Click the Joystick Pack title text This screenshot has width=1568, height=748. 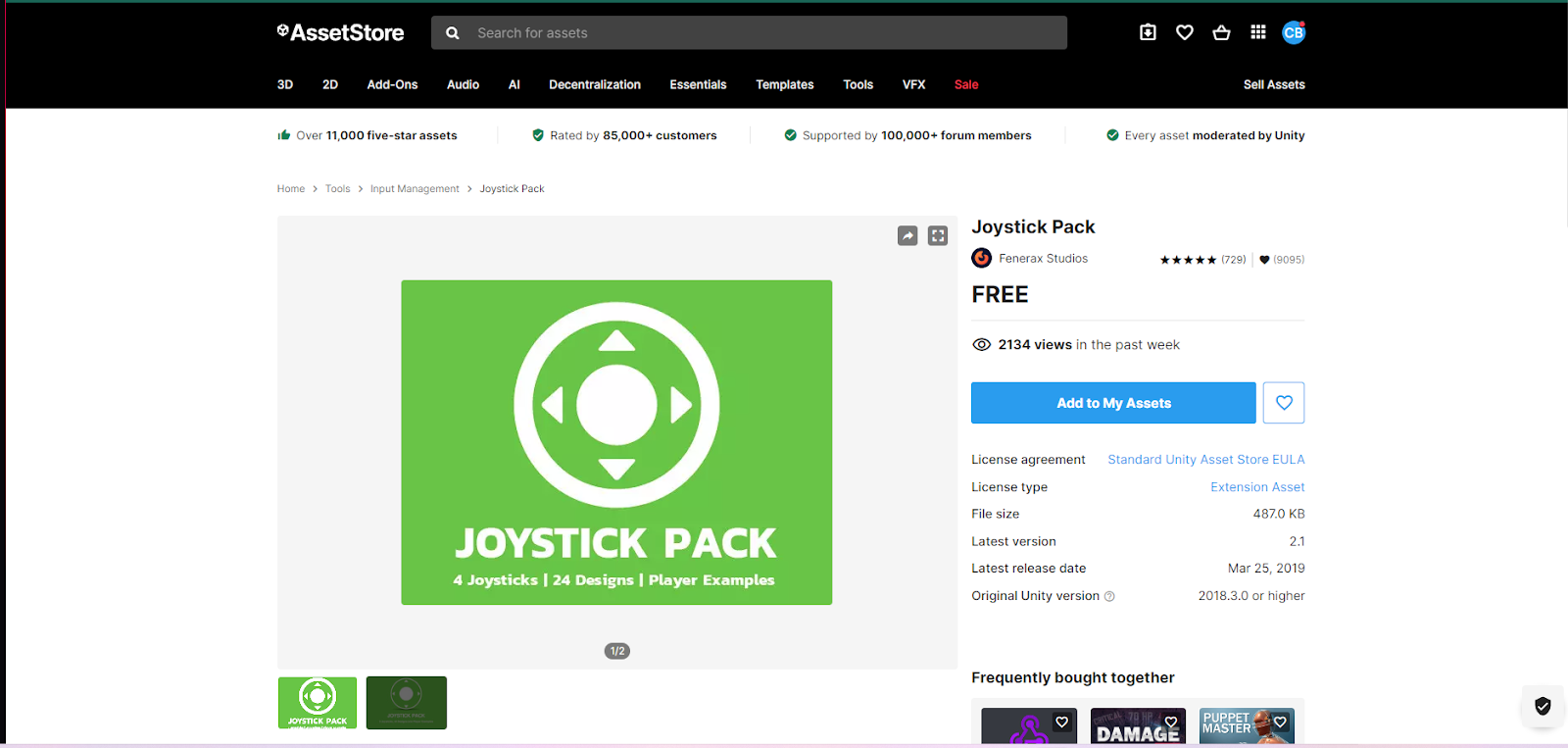(x=1033, y=227)
